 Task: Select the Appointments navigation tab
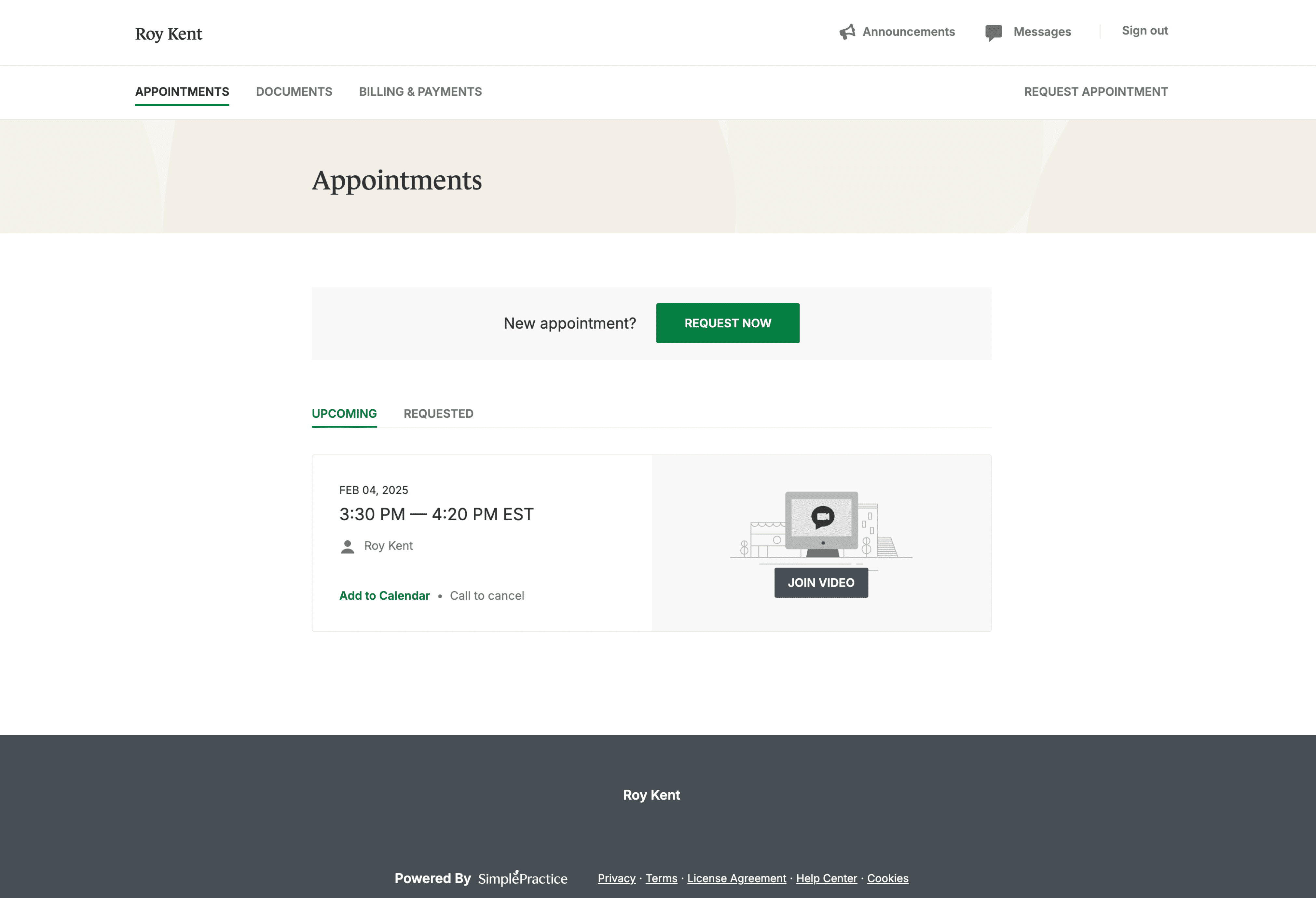click(x=182, y=92)
